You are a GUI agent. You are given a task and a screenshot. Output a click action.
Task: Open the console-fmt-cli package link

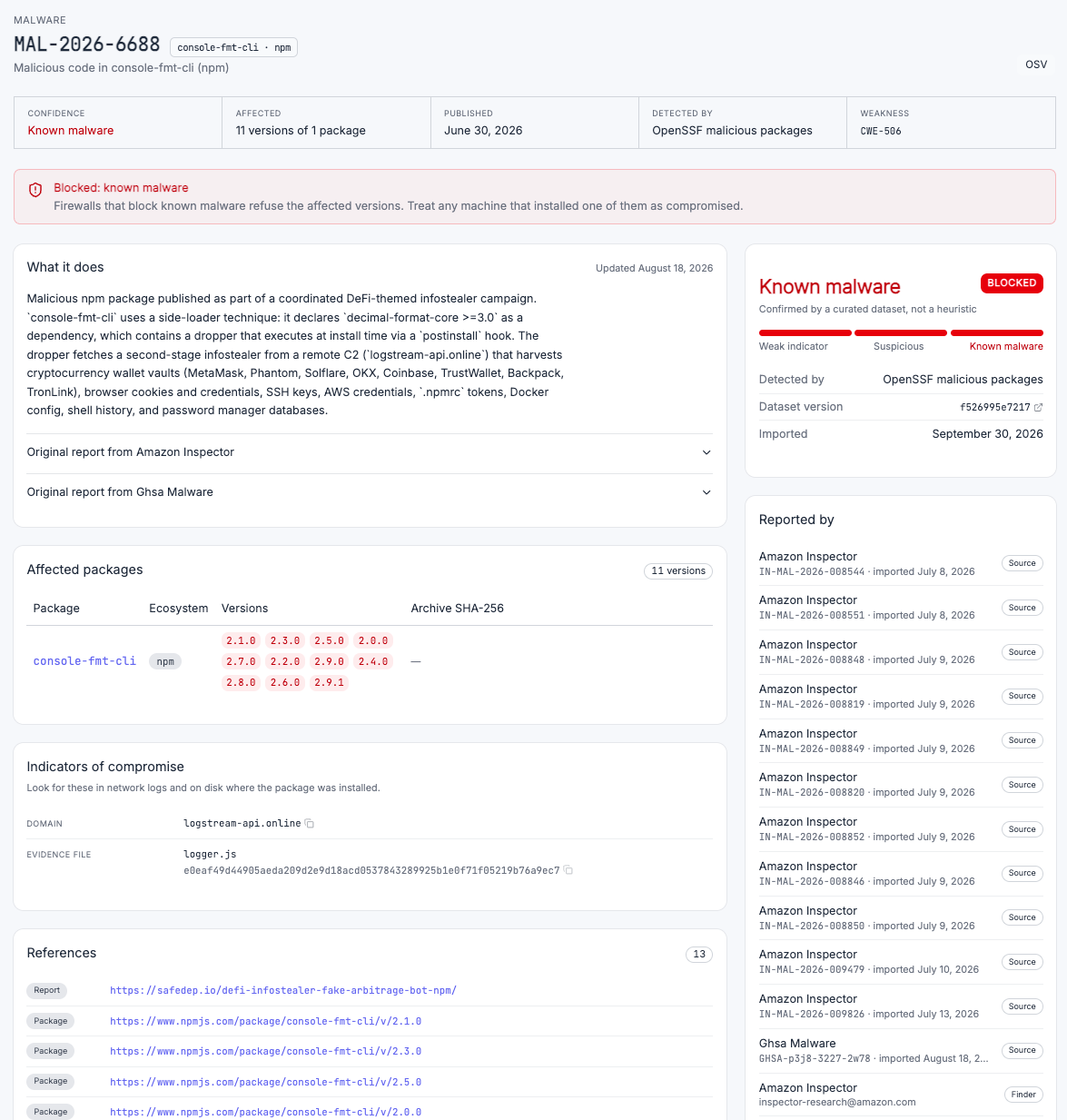[84, 661]
